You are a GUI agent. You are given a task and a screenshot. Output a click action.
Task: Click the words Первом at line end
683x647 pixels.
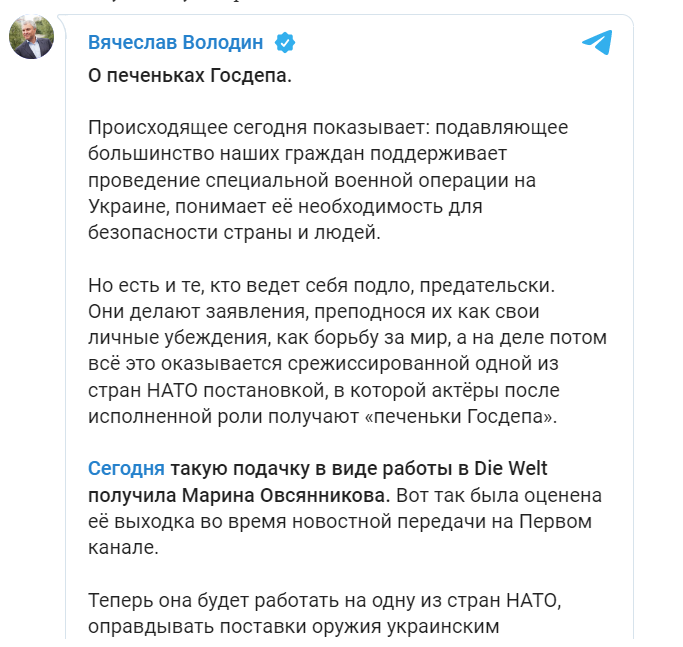click(555, 522)
